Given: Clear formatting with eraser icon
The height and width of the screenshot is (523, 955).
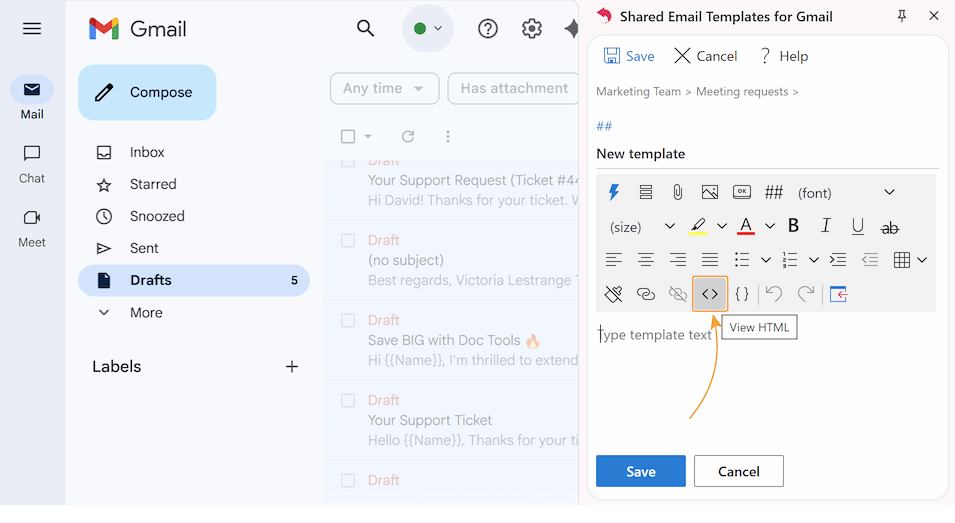Looking at the screenshot, I should pyautogui.click(x=614, y=294).
